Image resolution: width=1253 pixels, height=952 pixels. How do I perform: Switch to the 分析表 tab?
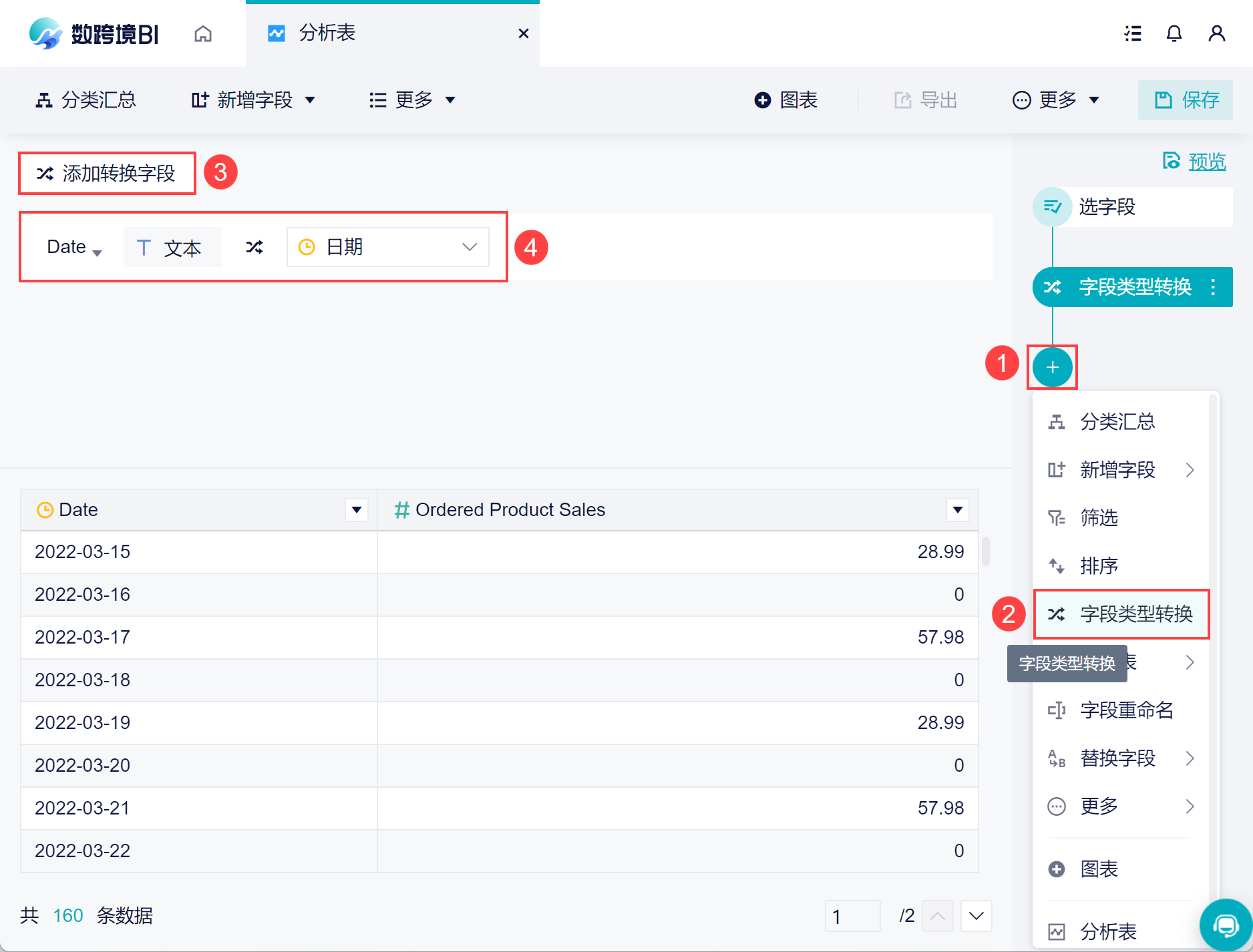[x=327, y=33]
